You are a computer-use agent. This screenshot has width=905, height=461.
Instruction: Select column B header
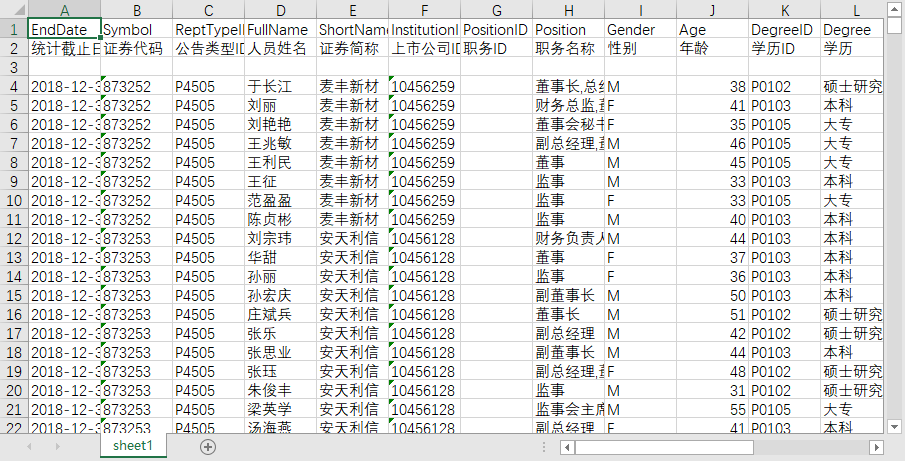click(136, 10)
